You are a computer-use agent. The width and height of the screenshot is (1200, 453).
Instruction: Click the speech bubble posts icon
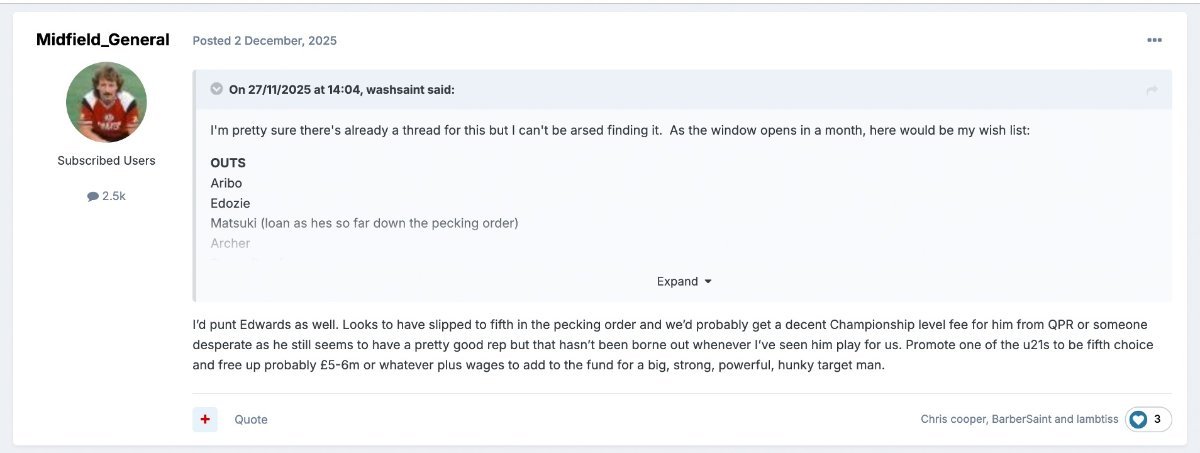[x=93, y=197]
